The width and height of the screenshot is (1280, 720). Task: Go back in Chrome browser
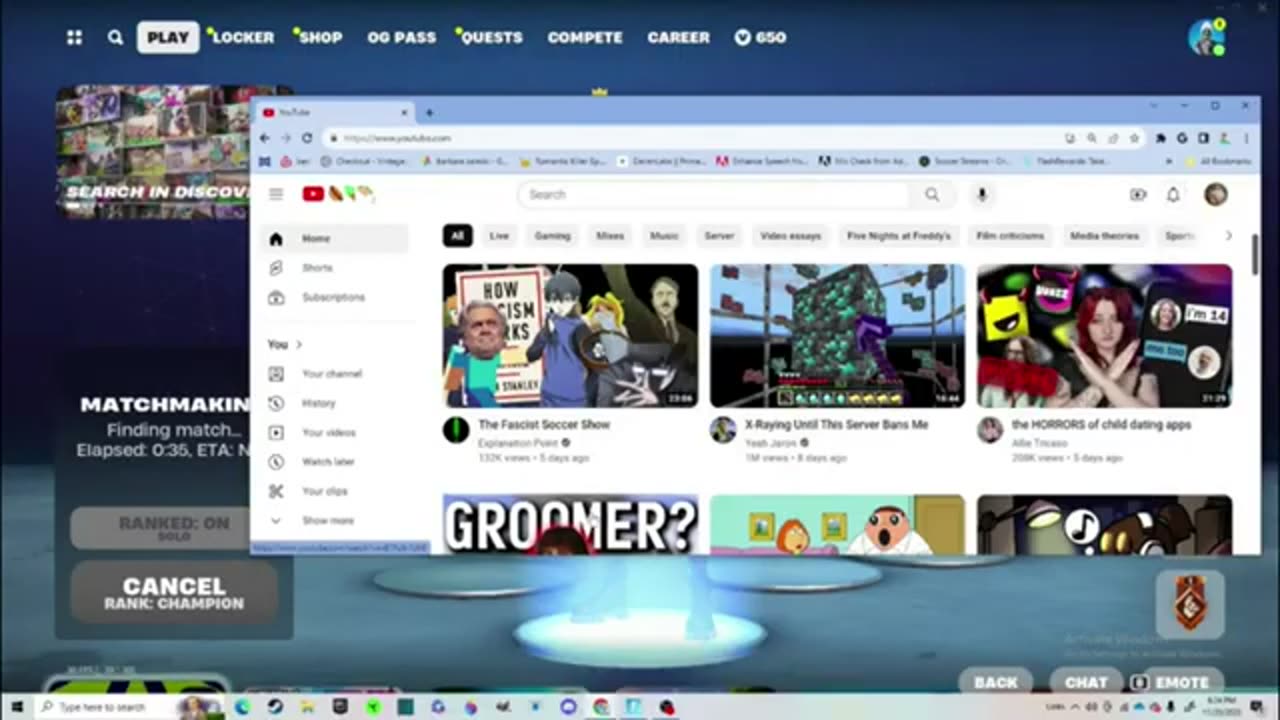tap(267, 138)
